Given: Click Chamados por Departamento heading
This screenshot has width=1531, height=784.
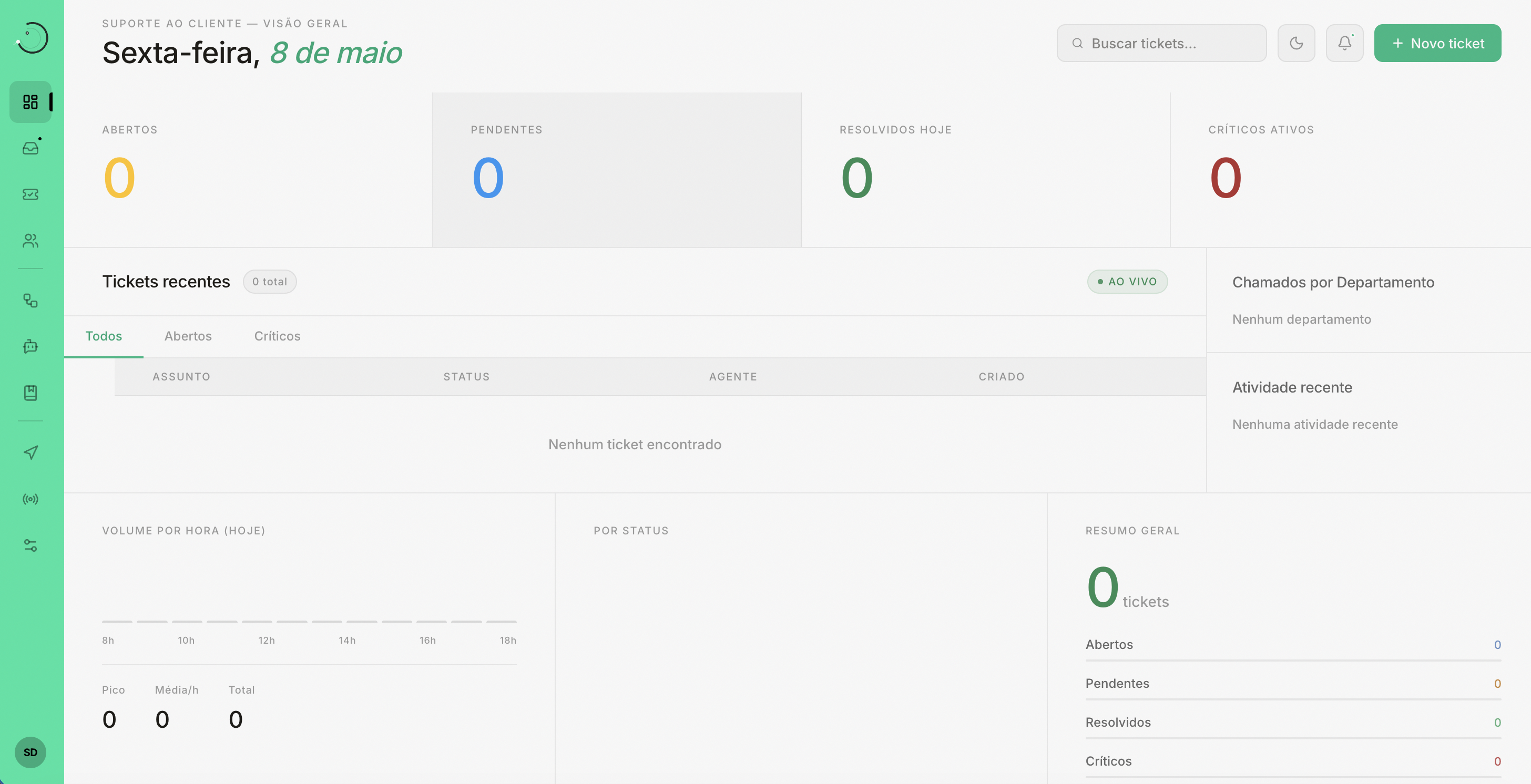Looking at the screenshot, I should [x=1333, y=282].
